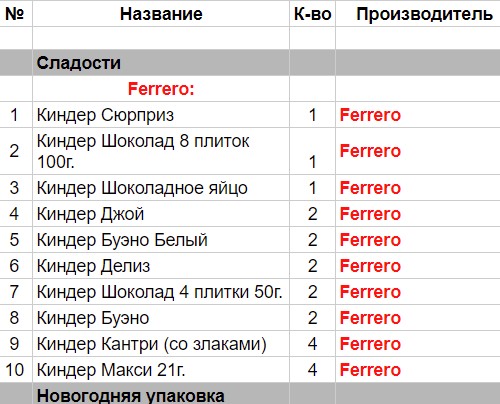Select Киндер Шоколад 4 плитки 50г. cell
The height and width of the screenshot is (404, 500).
pyautogui.click(x=161, y=291)
